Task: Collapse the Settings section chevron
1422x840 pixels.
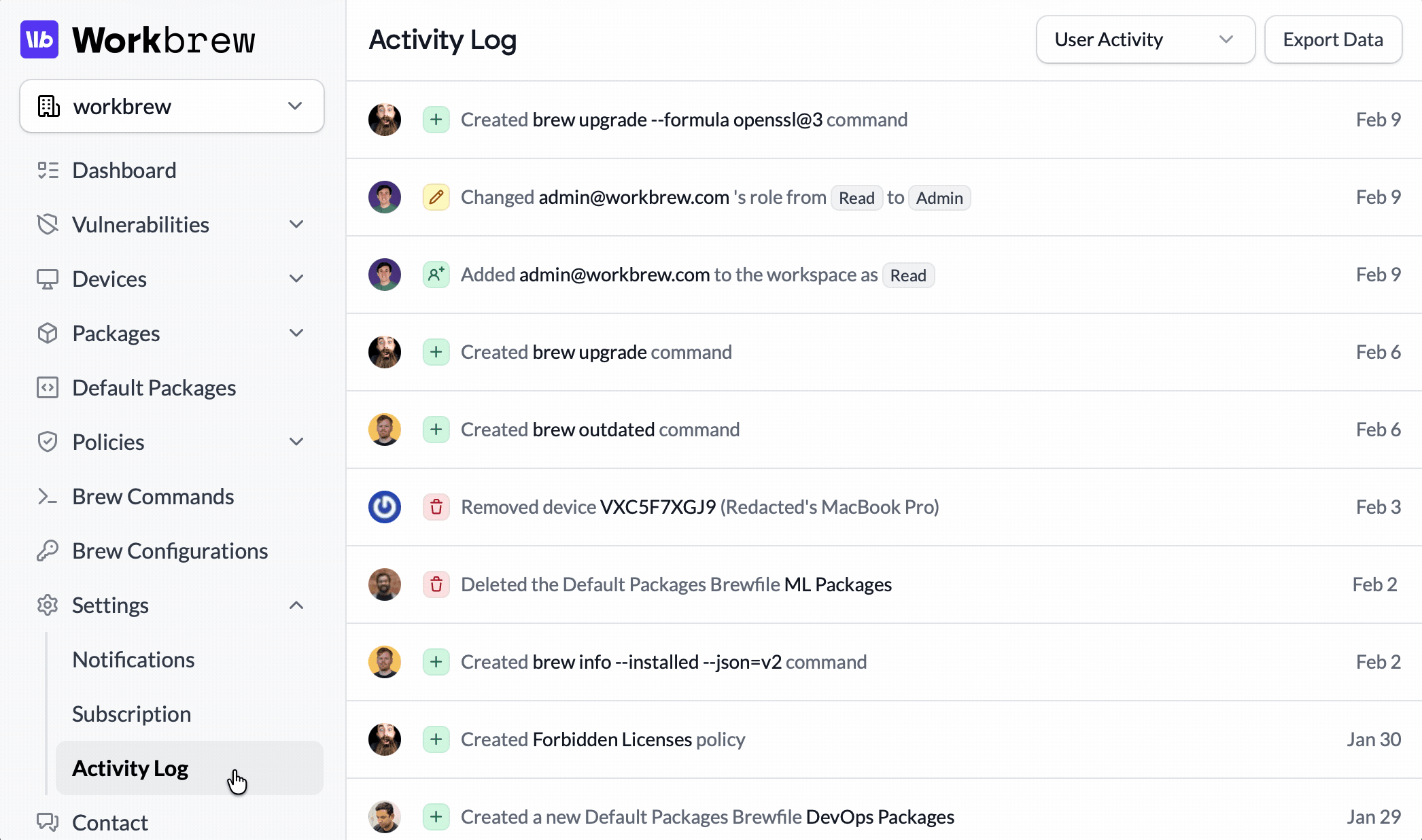Action: [296, 605]
